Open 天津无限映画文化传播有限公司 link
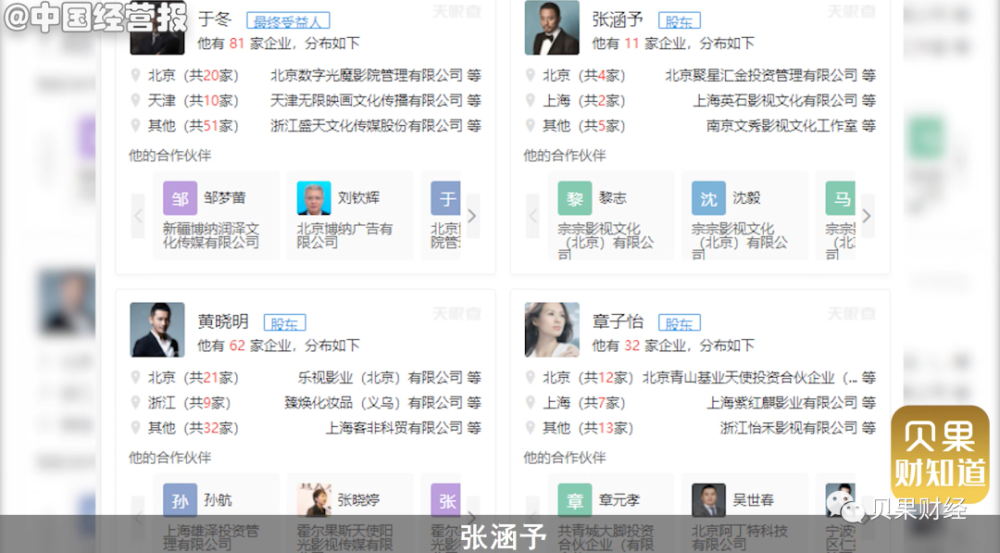1000x553 pixels. tap(367, 100)
